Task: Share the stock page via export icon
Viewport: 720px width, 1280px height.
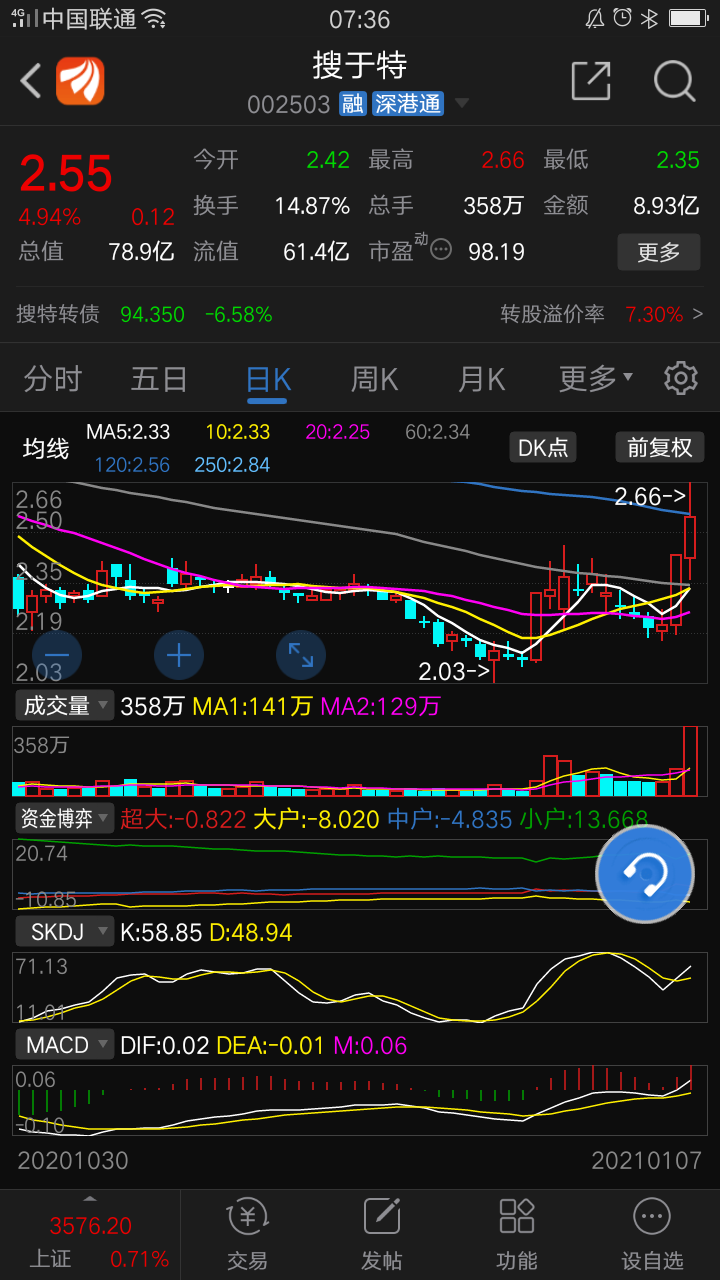Action: (x=590, y=81)
